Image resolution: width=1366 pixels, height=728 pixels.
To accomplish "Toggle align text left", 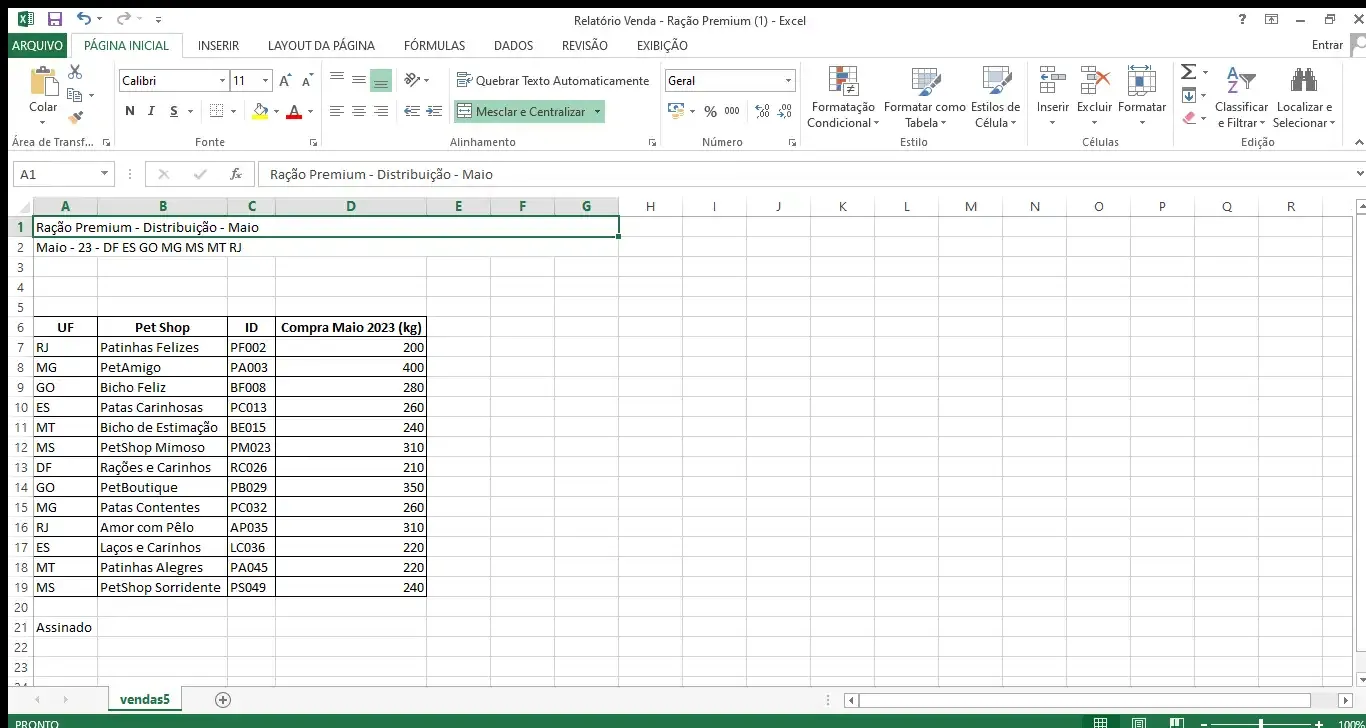I will tap(337, 111).
